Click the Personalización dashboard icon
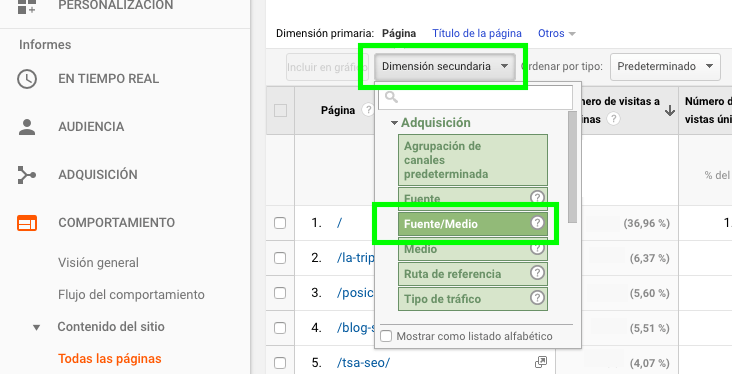Image resolution: width=732 pixels, height=374 pixels. tap(27, 7)
